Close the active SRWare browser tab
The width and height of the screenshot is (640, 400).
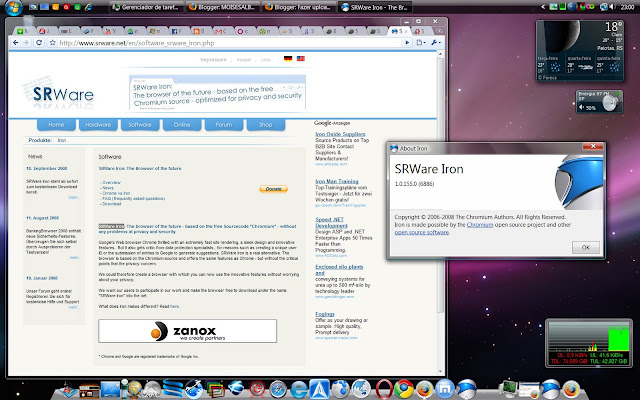click(406, 31)
